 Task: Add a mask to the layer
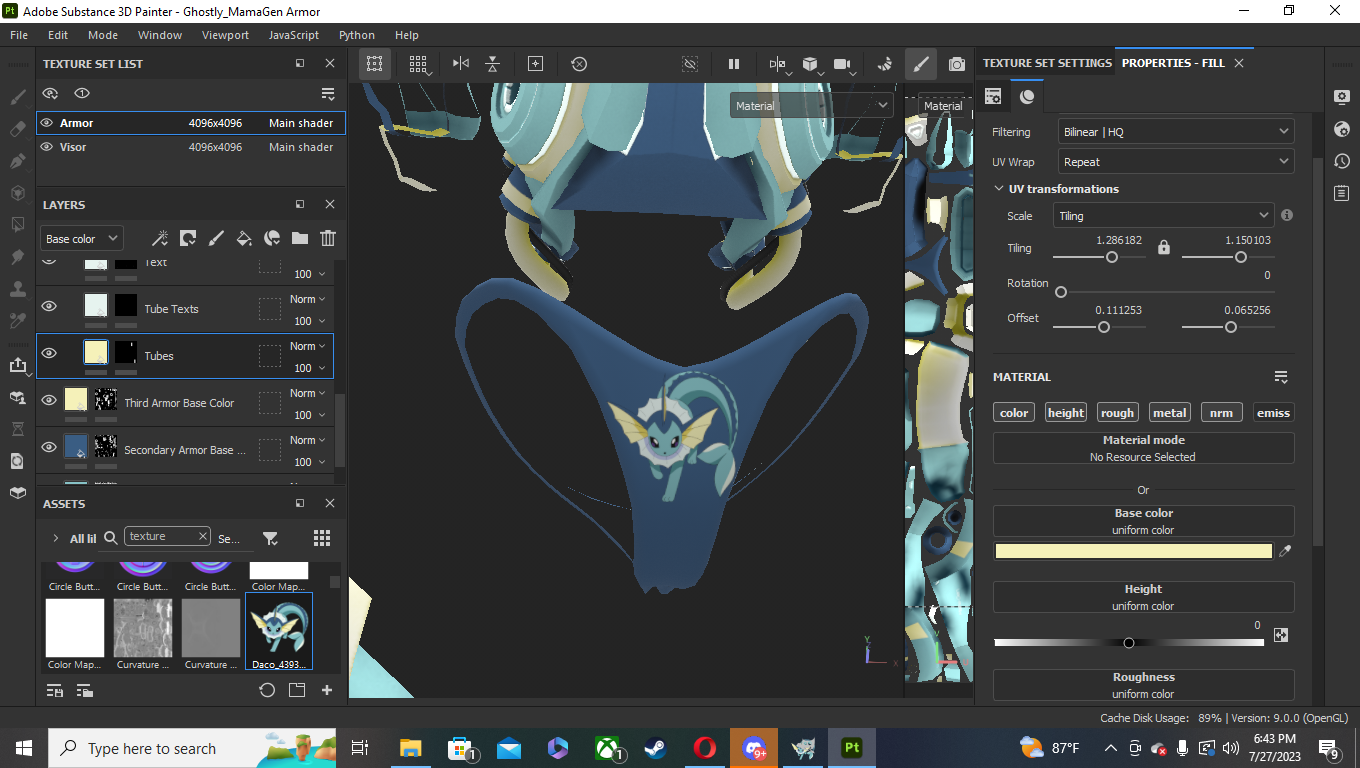pyautogui.click(x=188, y=238)
